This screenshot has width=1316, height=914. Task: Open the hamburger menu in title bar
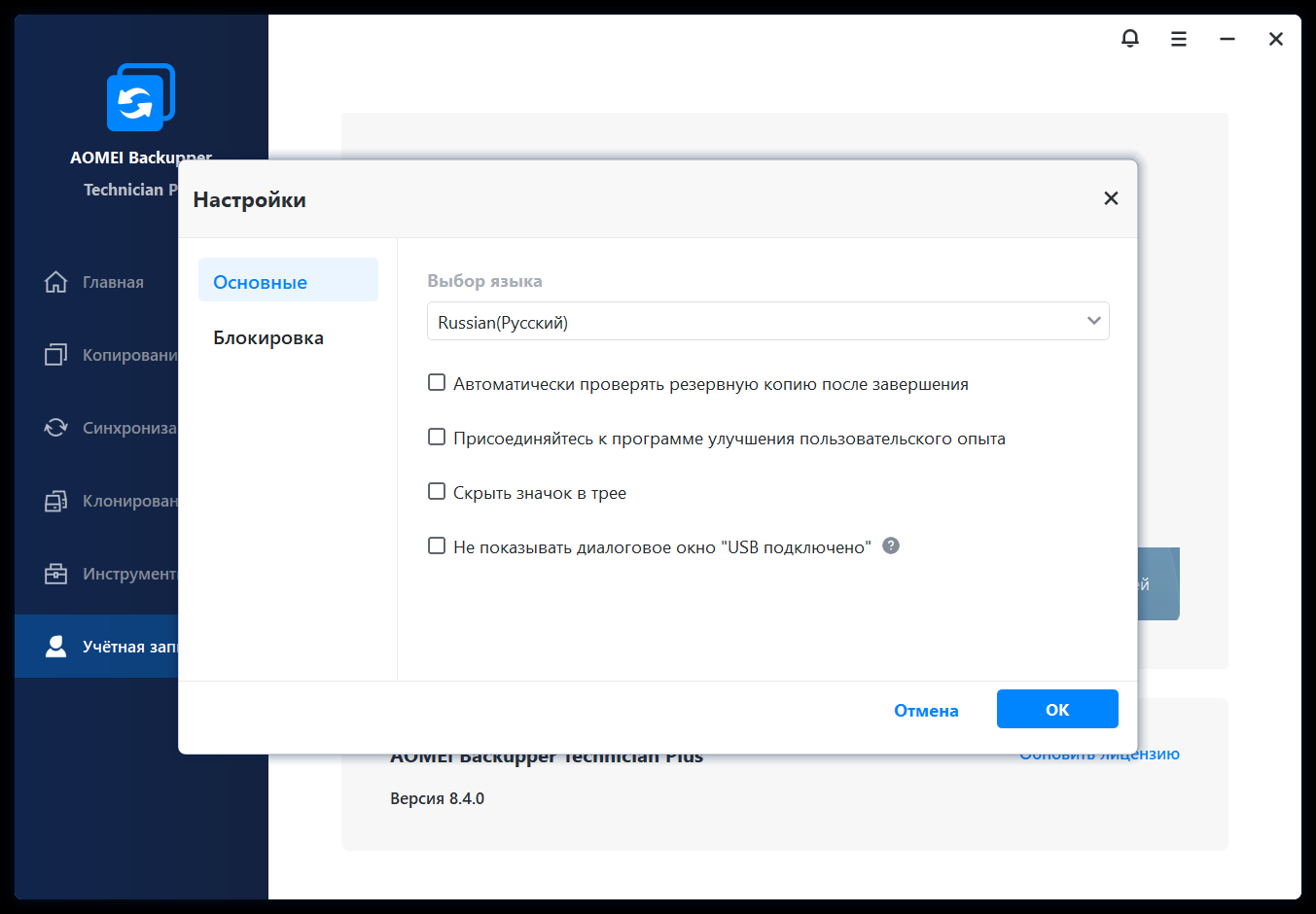pos(1179,39)
